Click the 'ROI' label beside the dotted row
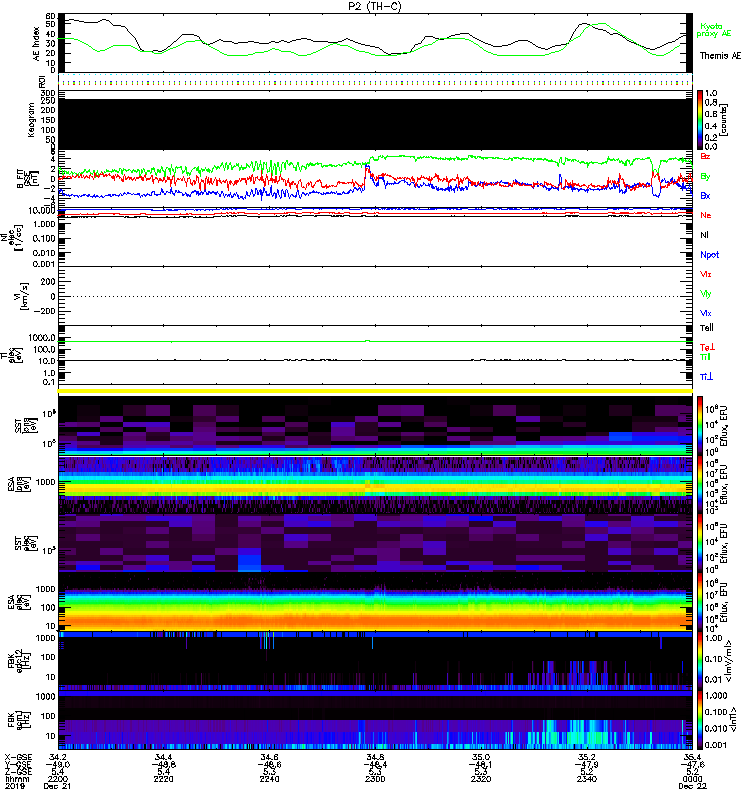The height and width of the screenshot is (800, 750). pyautogui.click(x=42, y=82)
